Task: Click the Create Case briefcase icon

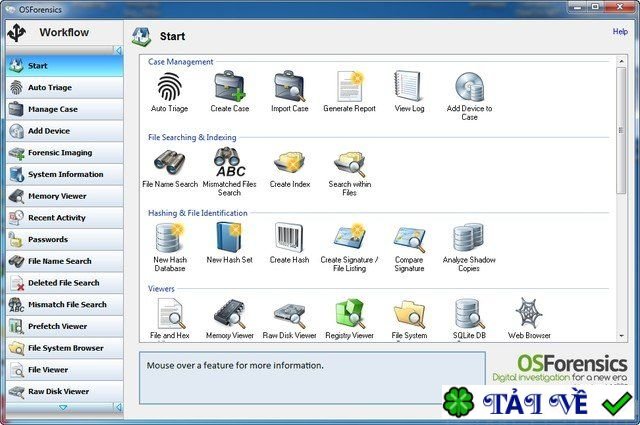Action: (x=230, y=86)
